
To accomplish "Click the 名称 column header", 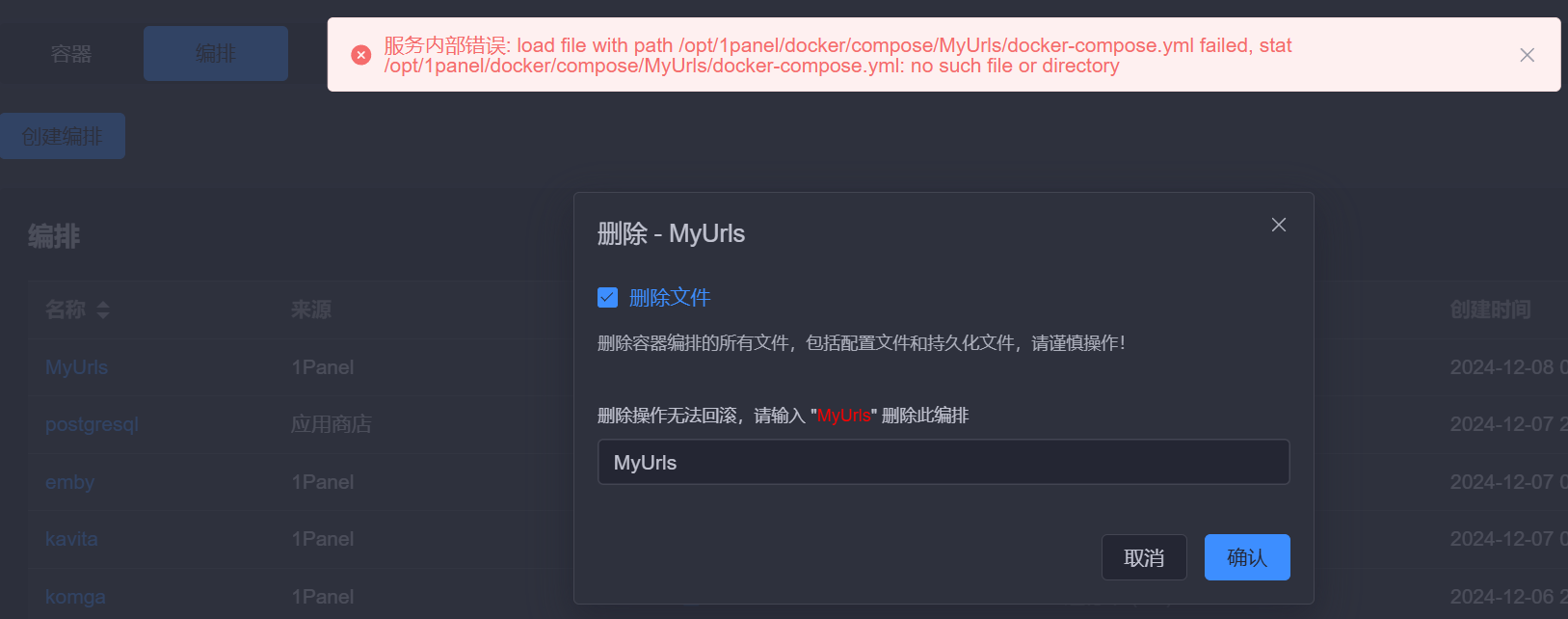I will 66,309.
